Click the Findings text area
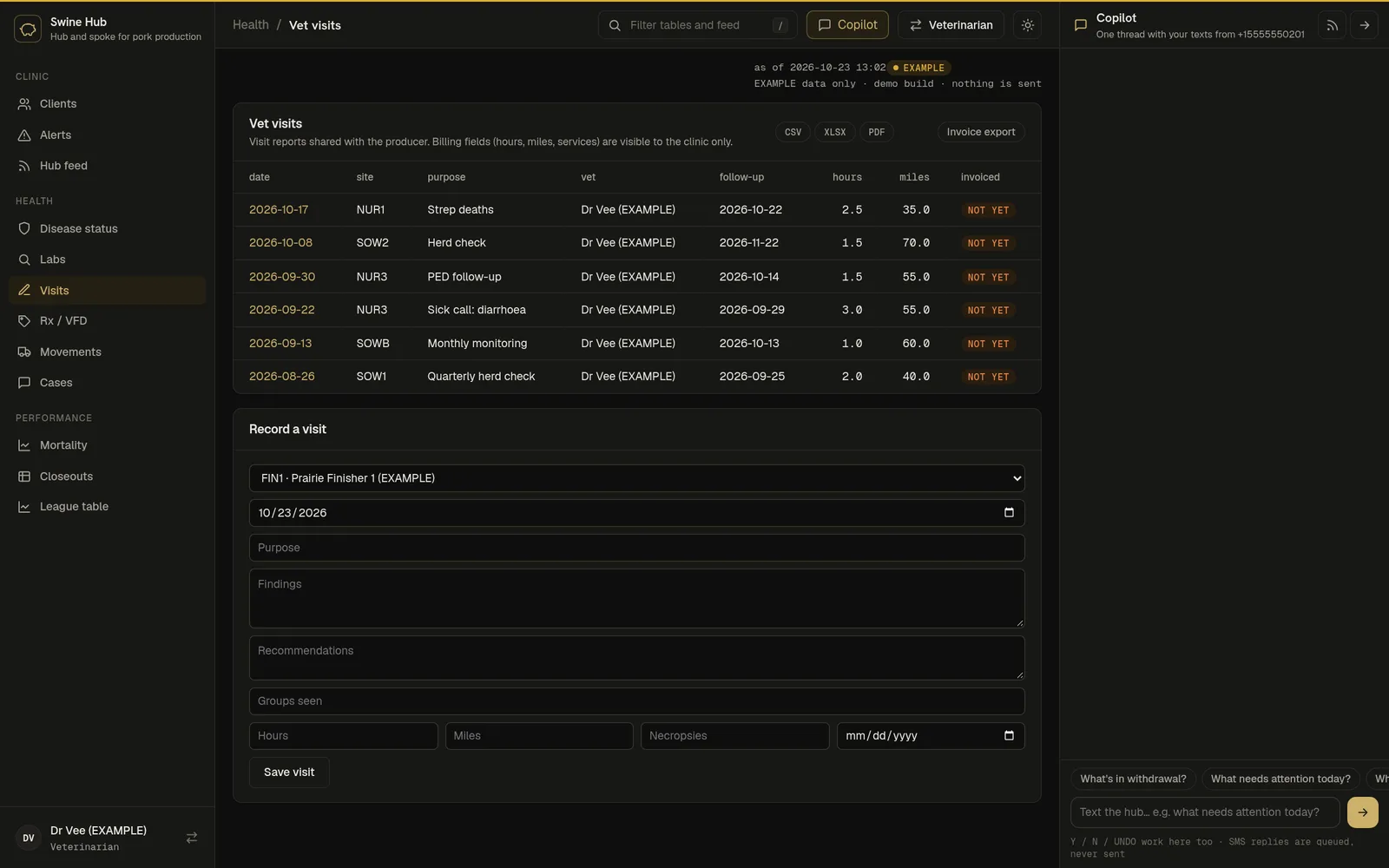 pos(636,599)
